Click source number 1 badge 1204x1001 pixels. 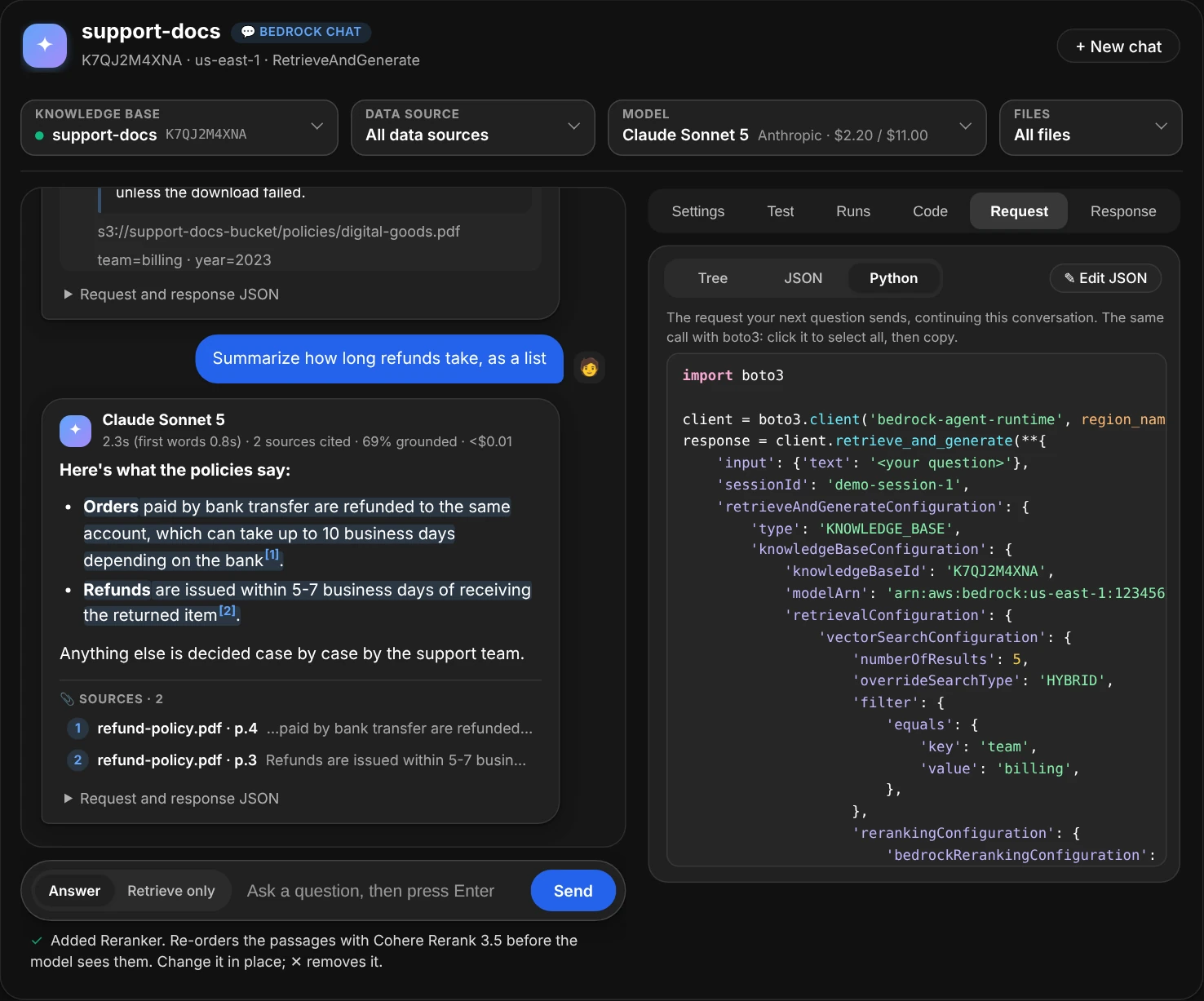pos(77,728)
